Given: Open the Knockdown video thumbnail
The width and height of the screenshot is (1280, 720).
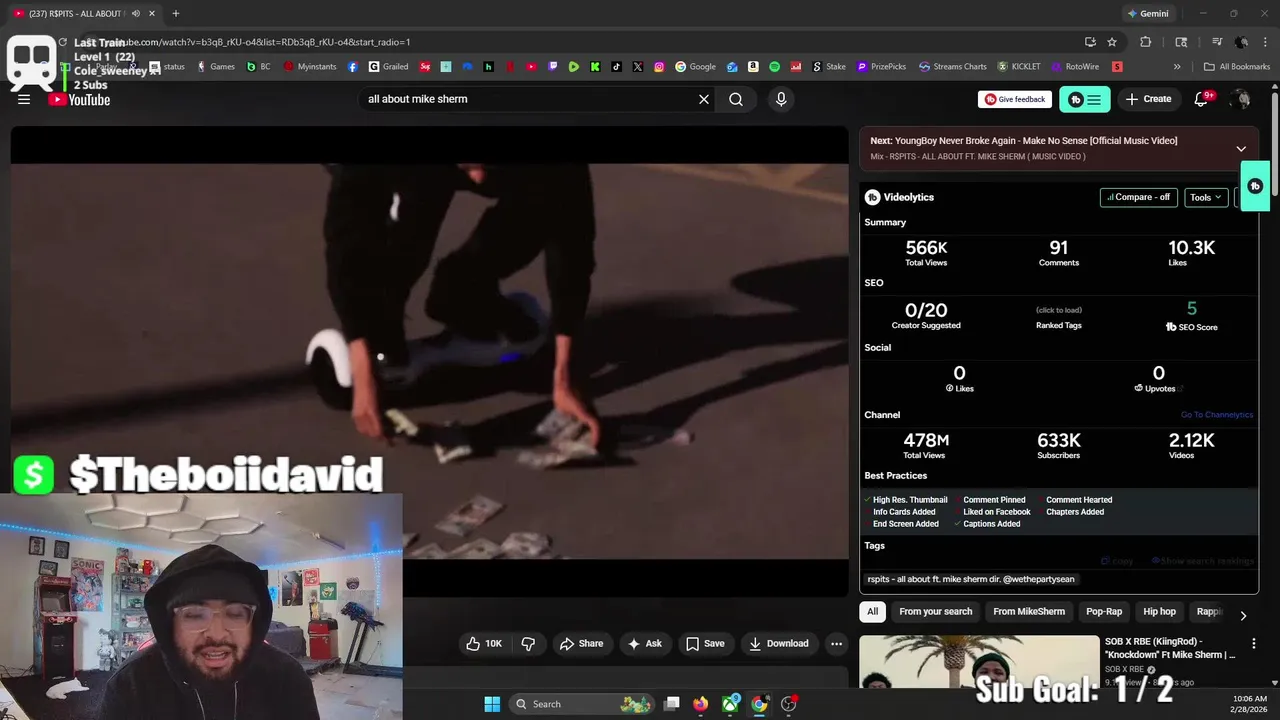Looking at the screenshot, I should click(x=978, y=661).
